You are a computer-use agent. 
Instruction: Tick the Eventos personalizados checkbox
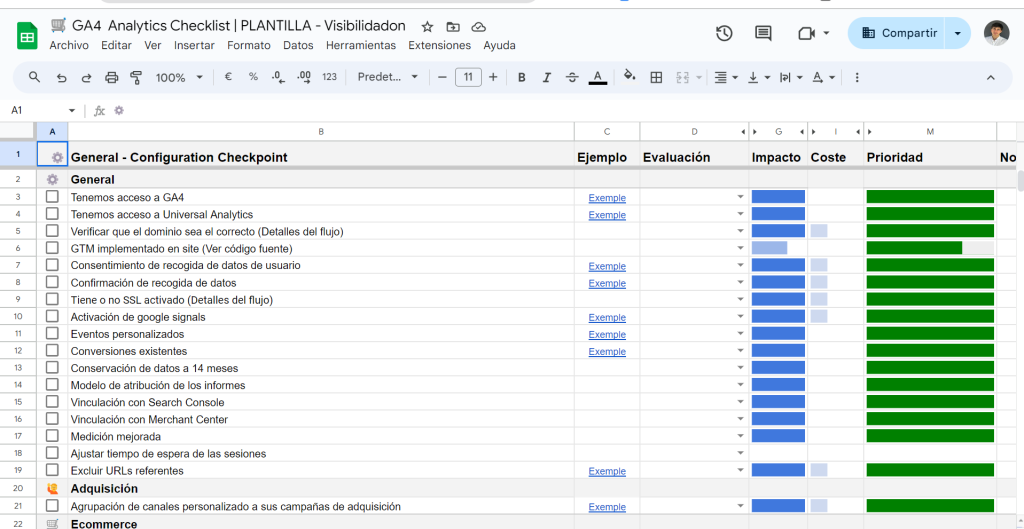click(52, 334)
